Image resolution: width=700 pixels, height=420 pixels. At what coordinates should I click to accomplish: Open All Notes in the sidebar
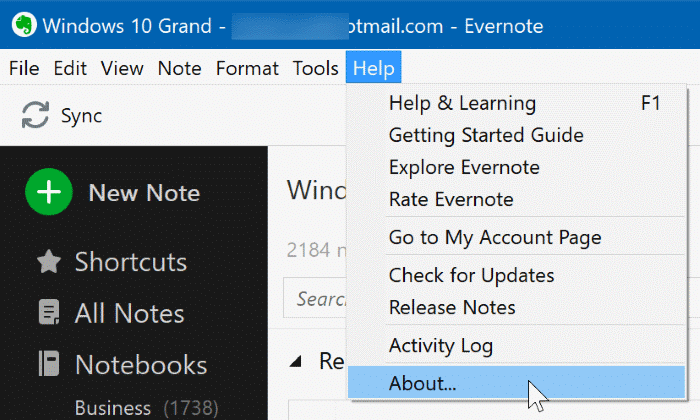point(129,313)
